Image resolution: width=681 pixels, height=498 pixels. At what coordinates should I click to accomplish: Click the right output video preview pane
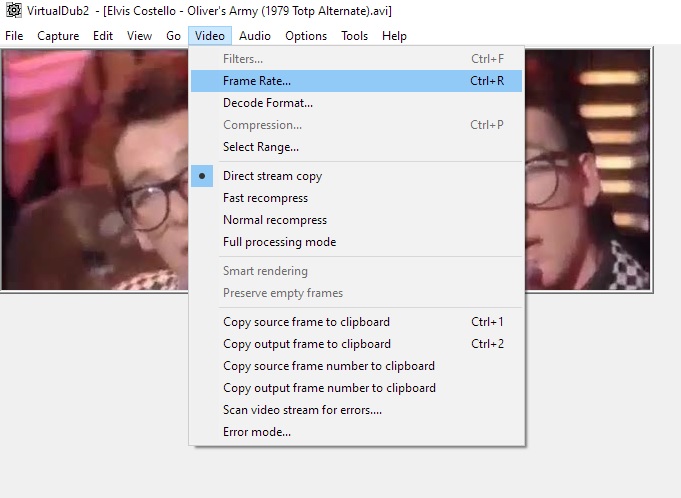588,170
